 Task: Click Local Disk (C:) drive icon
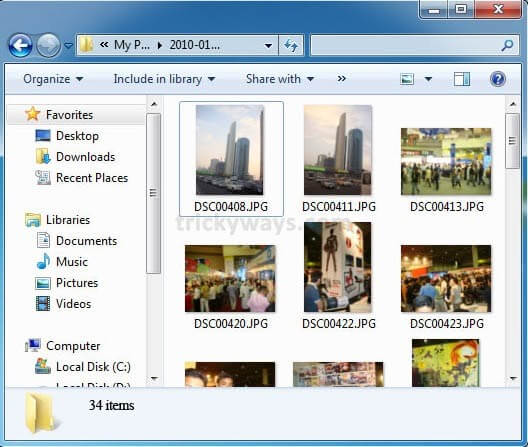point(43,366)
